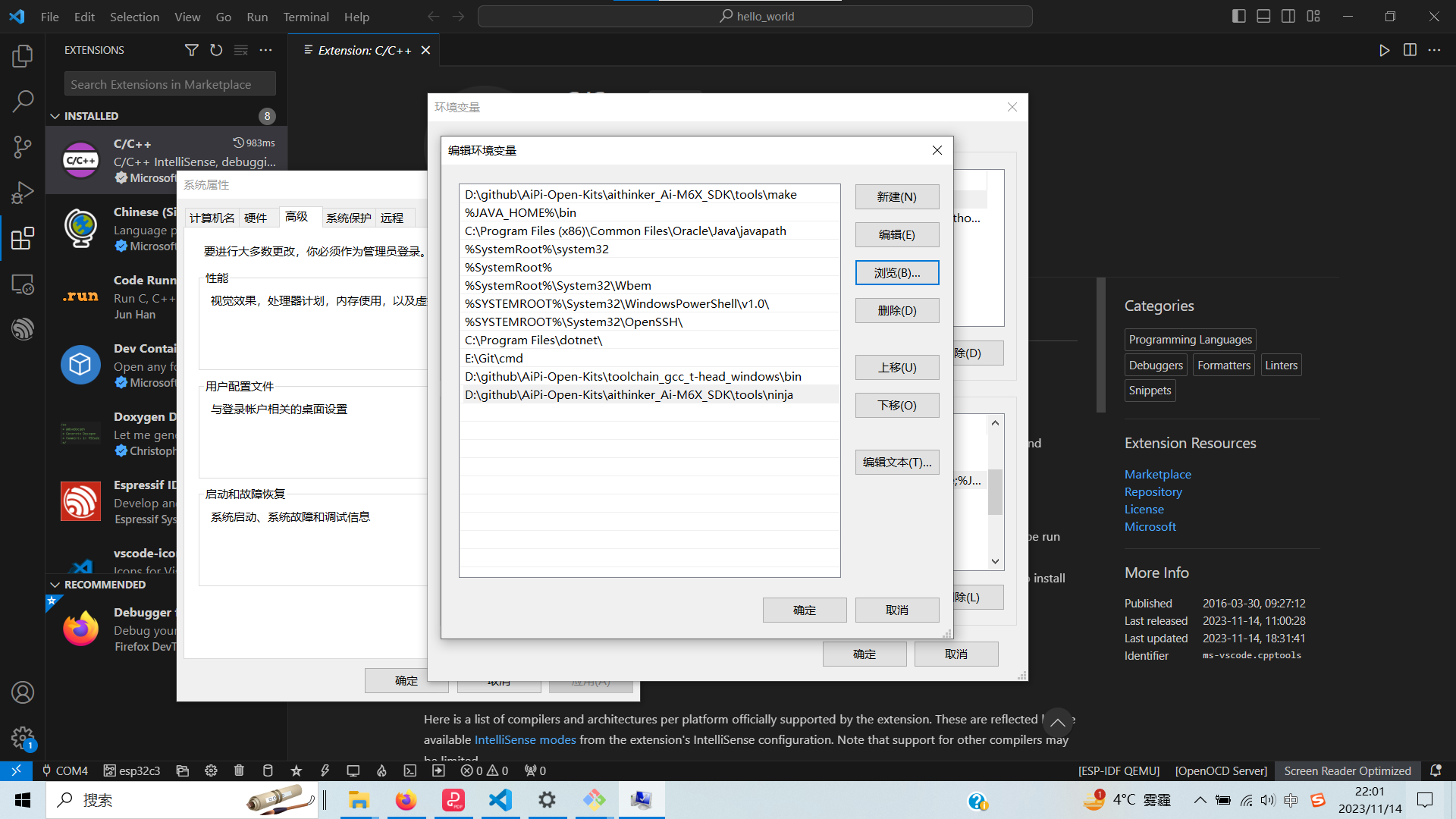
Task: Click scroll-down arrow in system variables list
Action: coord(995,561)
